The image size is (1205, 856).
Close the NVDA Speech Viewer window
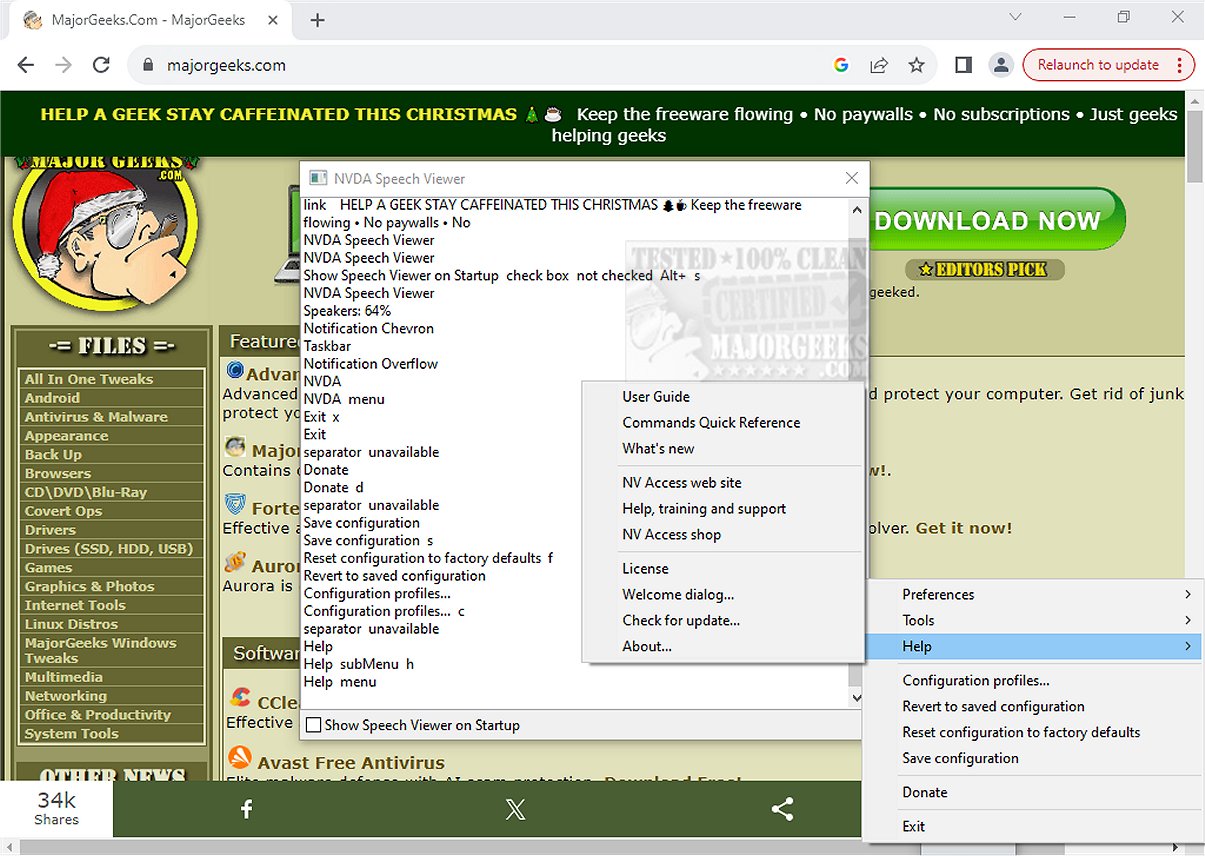coord(852,178)
